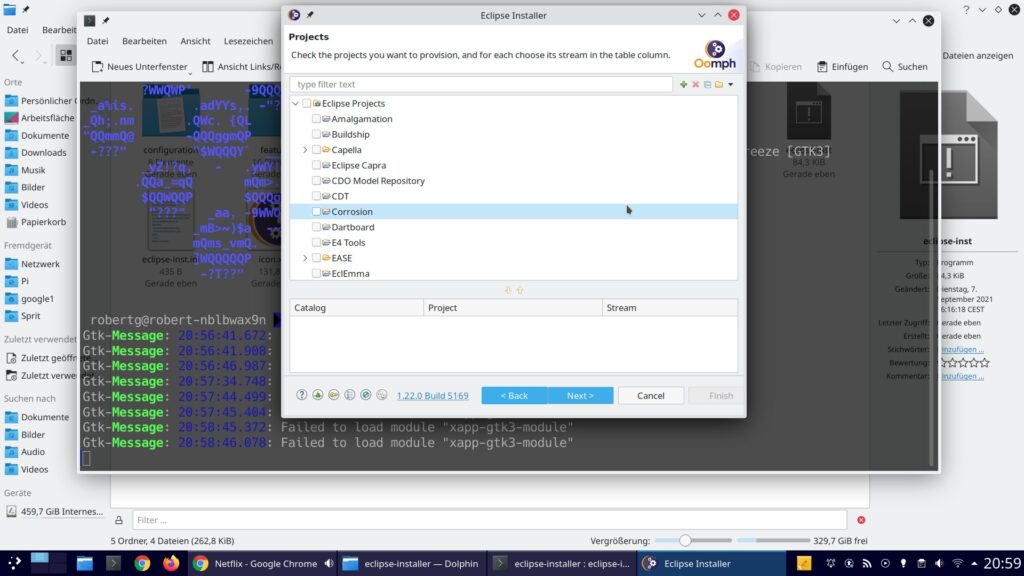Viewport: 1024px width, 576px height.
Task: Click the Next button
Action: pos(580,395)
